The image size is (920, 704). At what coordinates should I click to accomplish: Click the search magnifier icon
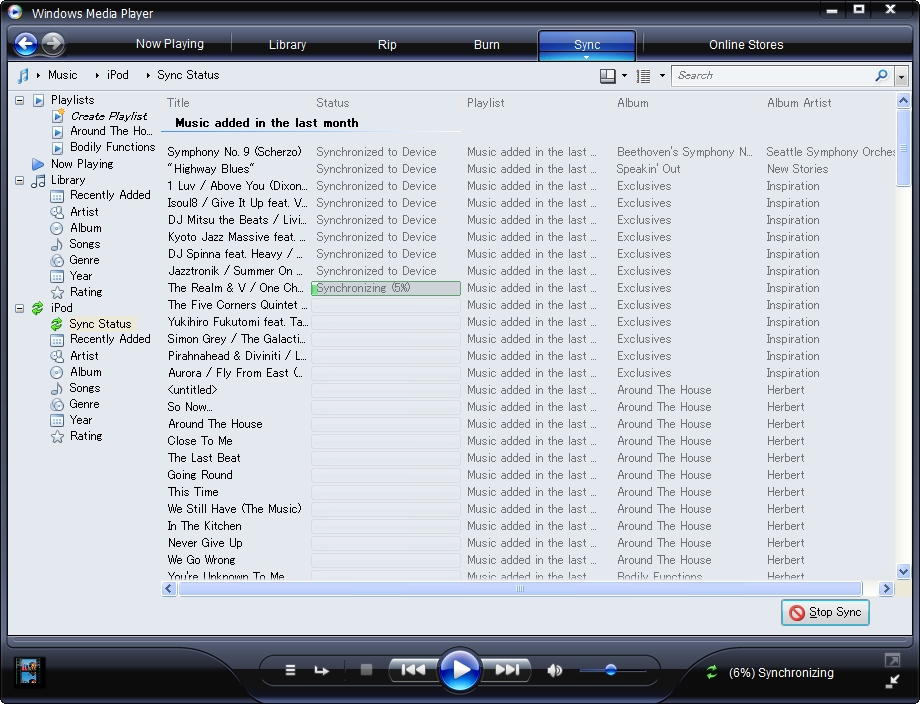click(881, 75)
